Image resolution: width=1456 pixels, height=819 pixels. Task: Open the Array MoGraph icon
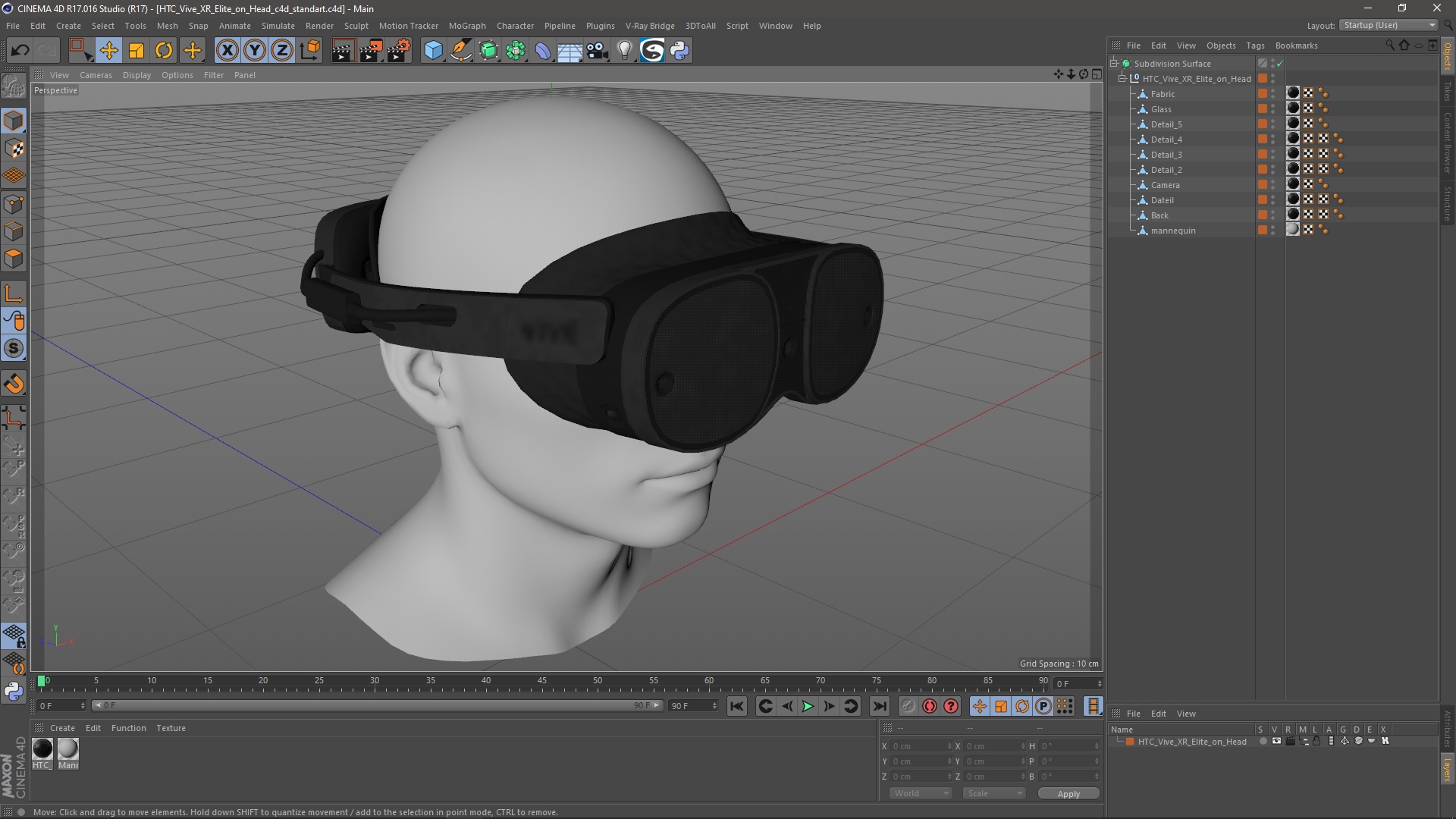point(516,51)
